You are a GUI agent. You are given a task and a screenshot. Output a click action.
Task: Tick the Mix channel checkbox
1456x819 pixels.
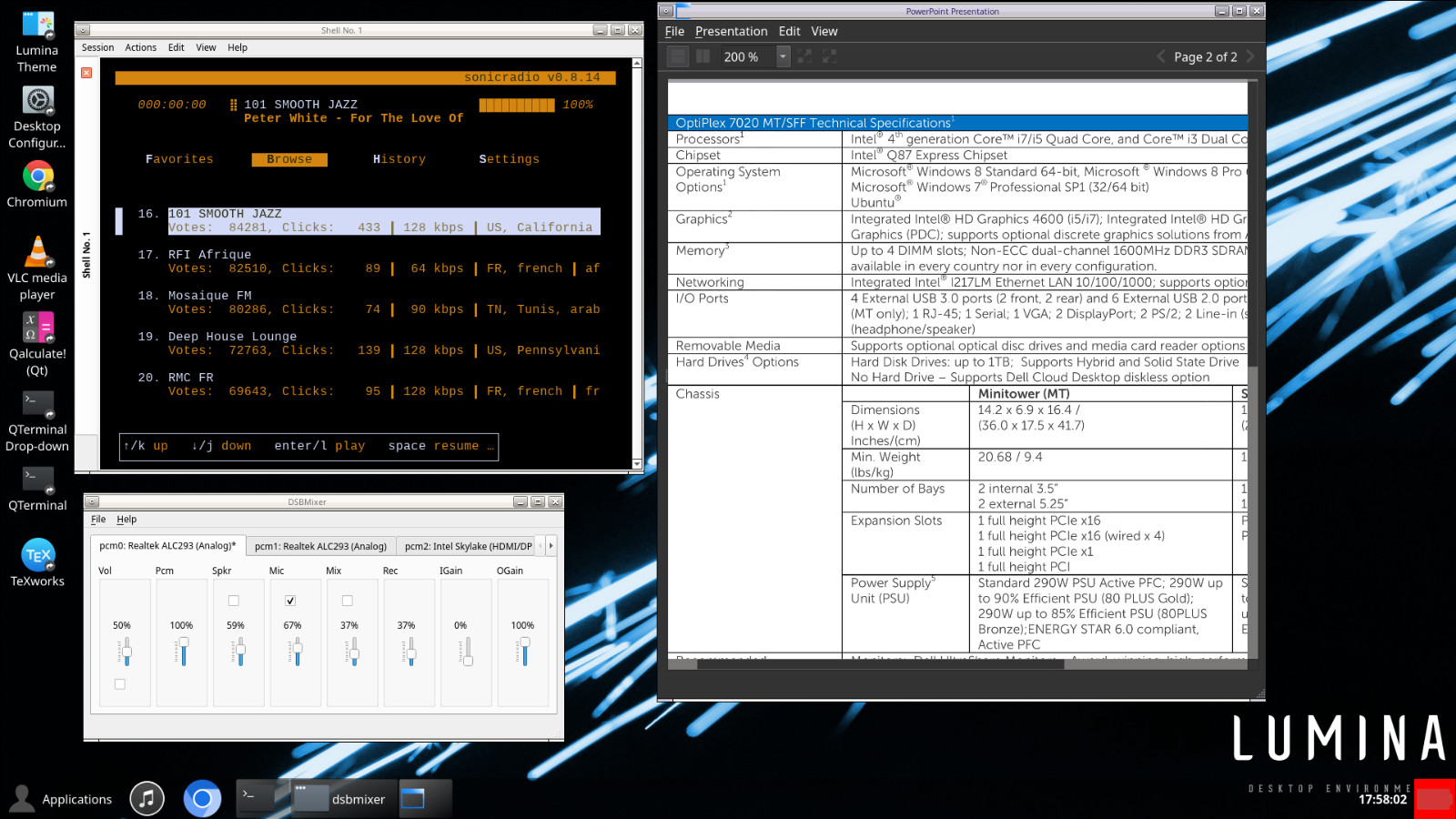click(x=347, y=601)
